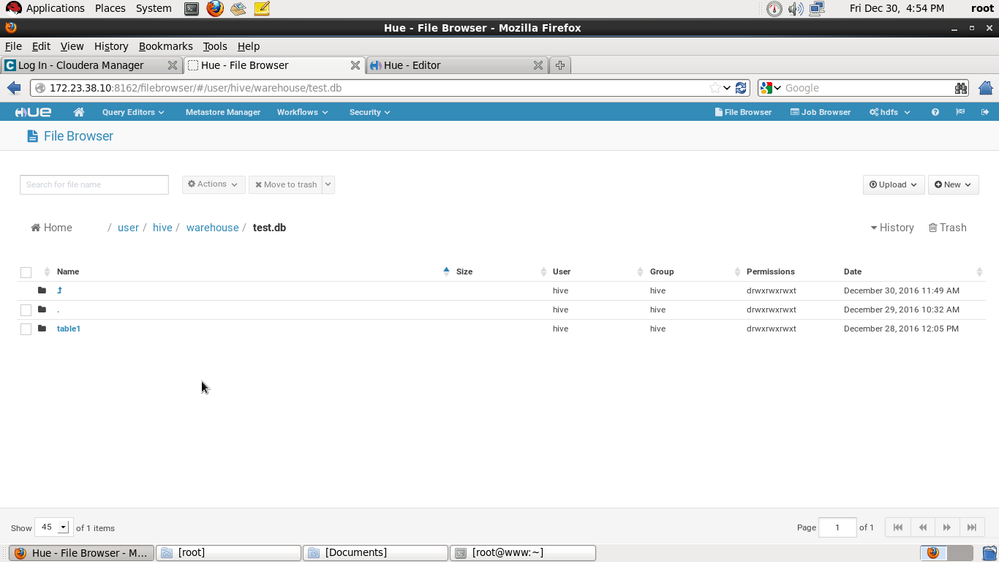Open the Actions dropdown
This screenshot has width=999, height=562.
coord(213,184)
